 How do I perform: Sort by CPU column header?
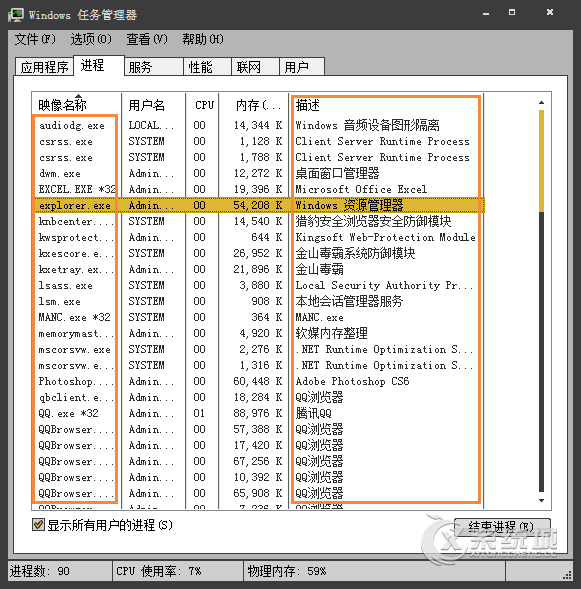click(202, 105)
